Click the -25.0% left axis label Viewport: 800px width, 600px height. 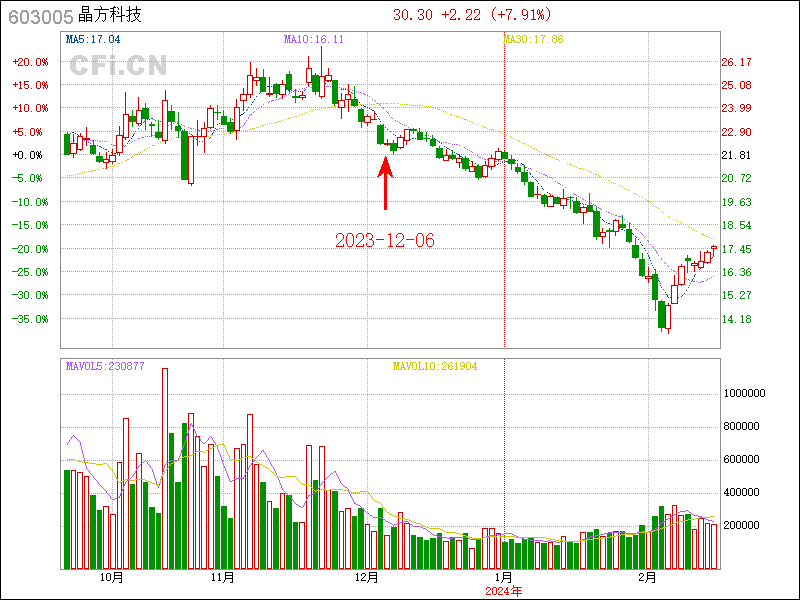(x=31, y=272)
